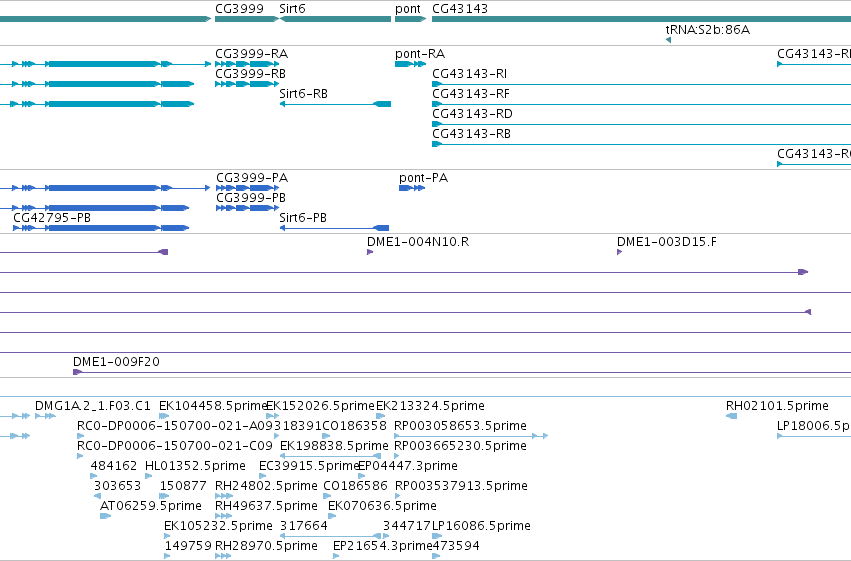851x561 pixels.
Task: Click the EK152026.5prime EST label
Action: [321, 406]
